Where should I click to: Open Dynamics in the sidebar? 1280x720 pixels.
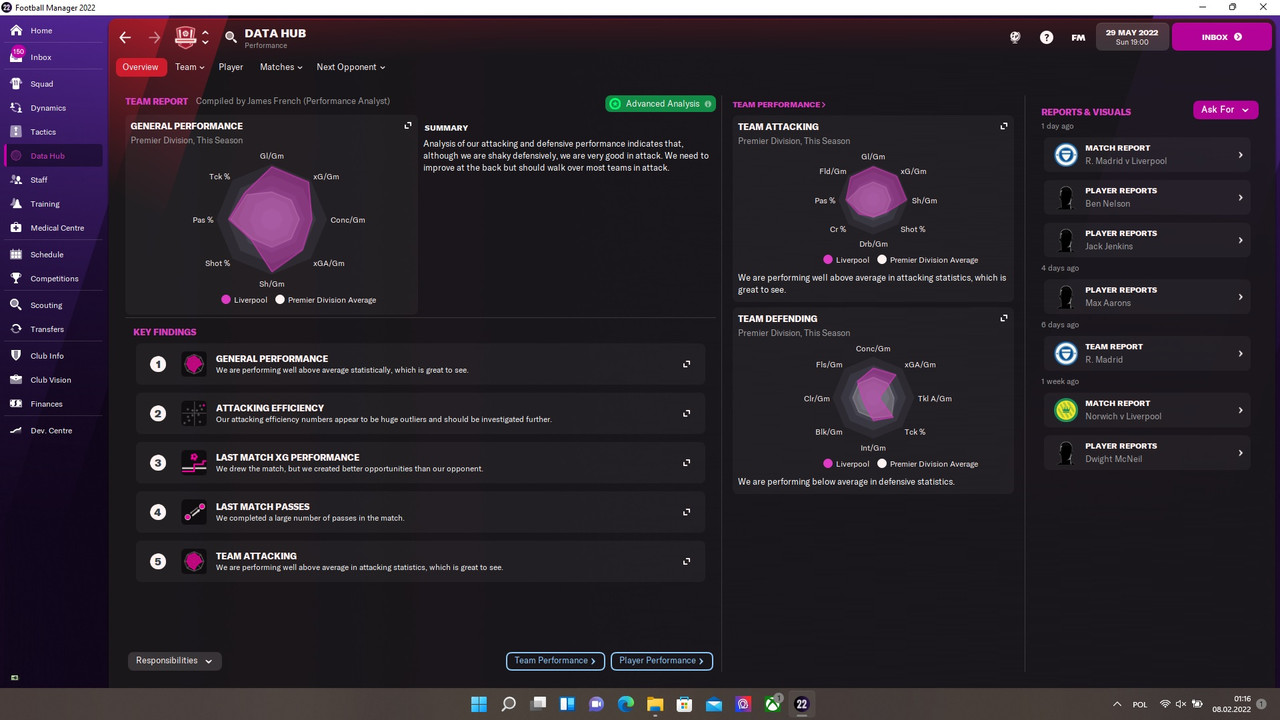pos(54,108)
